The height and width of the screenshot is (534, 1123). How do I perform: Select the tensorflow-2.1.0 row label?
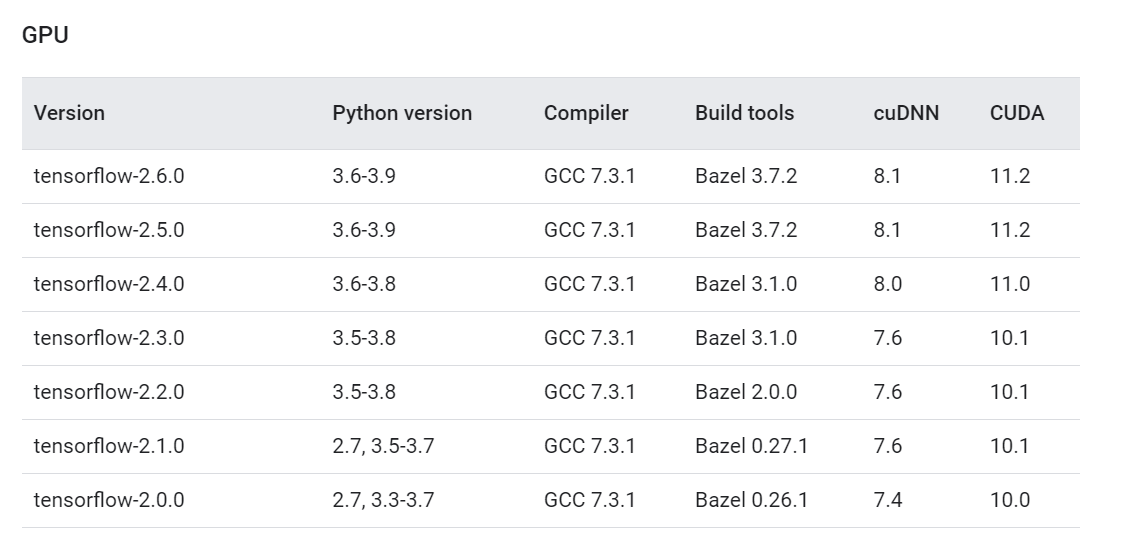(109, 446)
